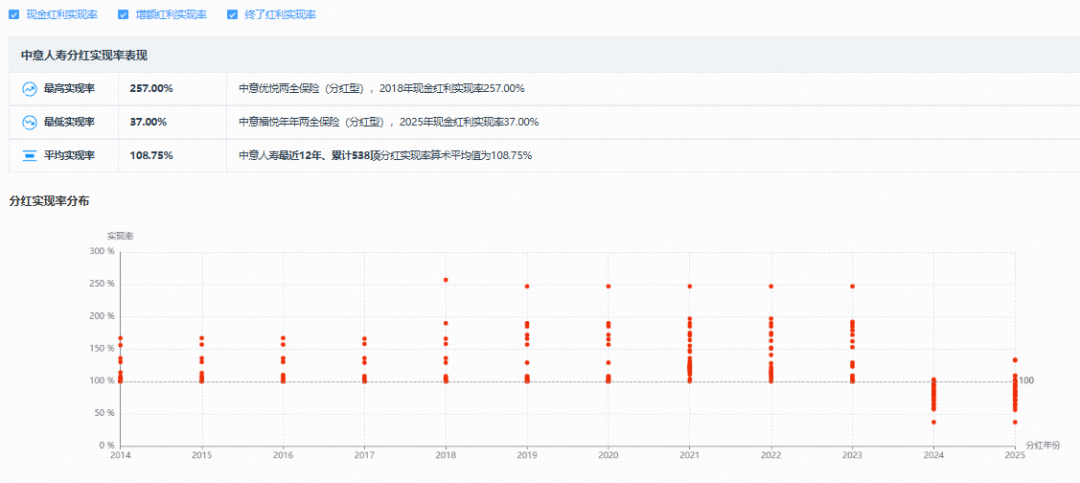Image resolution: width=1080 pixels, height=483 pixels.
Task: Click the 0 % y-axis label
Action: 106,446
